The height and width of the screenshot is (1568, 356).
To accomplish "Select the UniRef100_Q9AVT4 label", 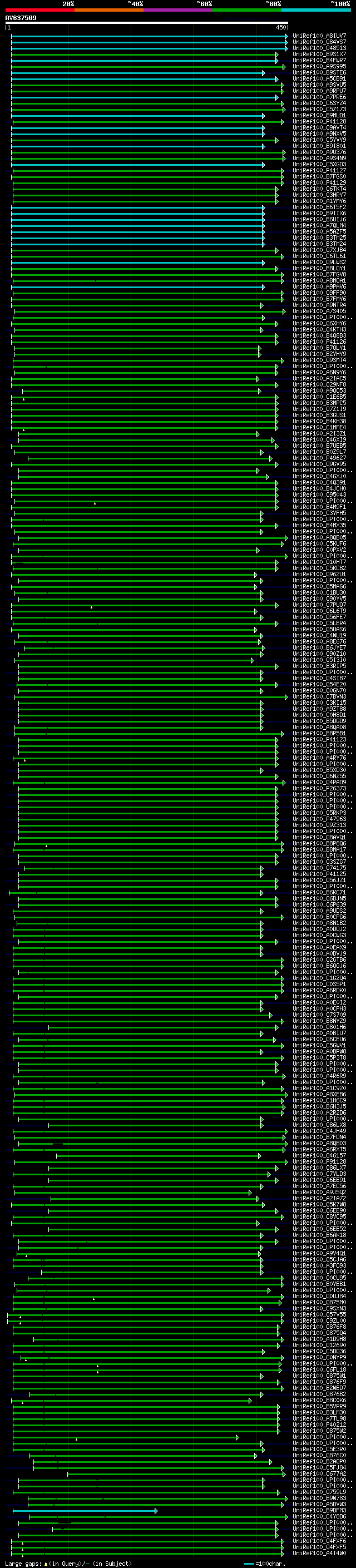I will coord(319,127).
